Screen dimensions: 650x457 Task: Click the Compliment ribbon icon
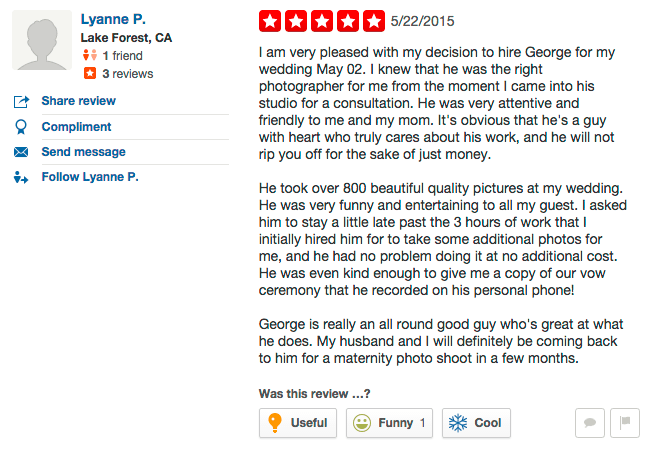click(x=21, y=127)
